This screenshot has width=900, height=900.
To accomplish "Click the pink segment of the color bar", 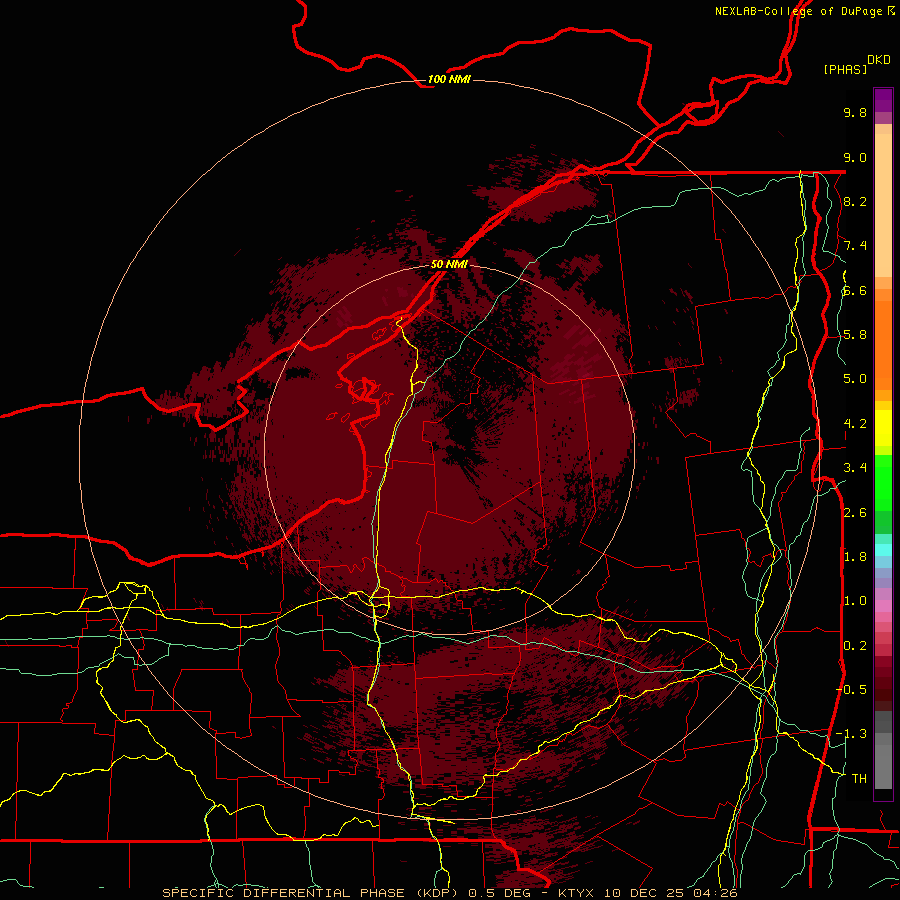I will point(883,606).
